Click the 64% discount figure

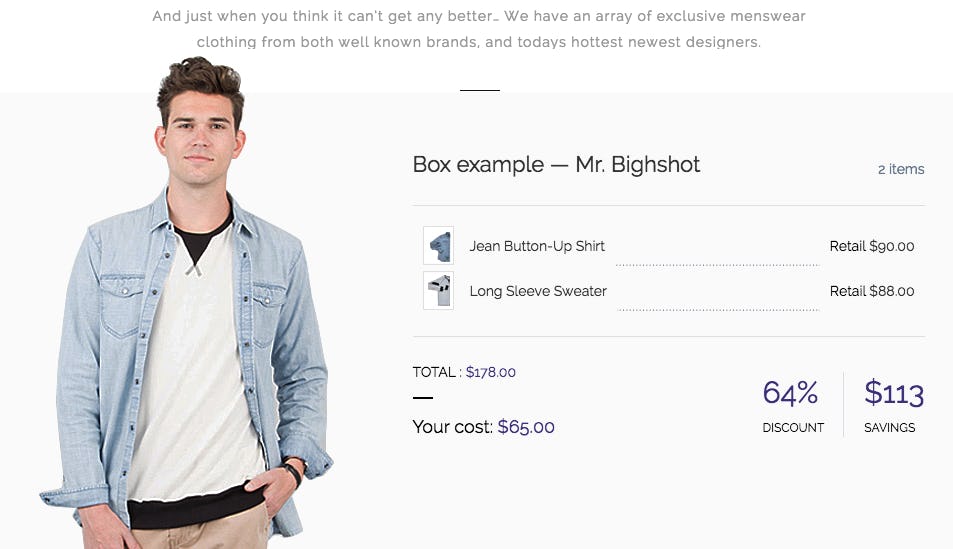[790, 393]
